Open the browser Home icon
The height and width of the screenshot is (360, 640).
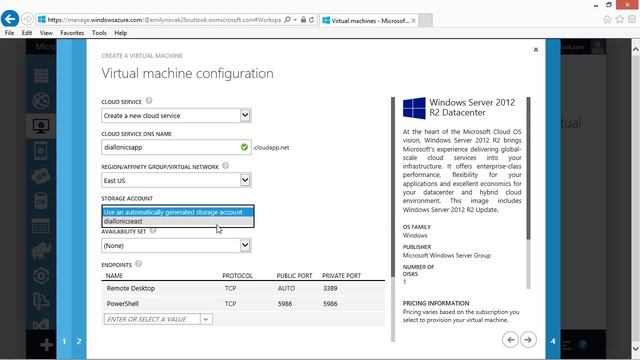[x=607, y=20]
